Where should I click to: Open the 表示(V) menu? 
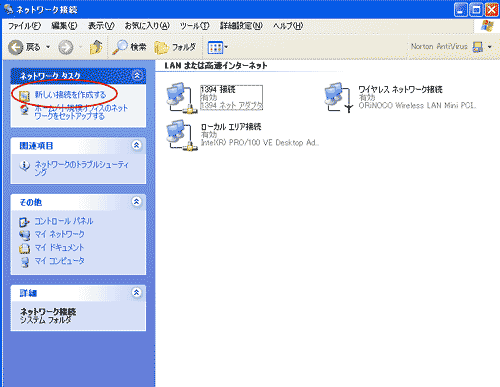pos(101,26)
